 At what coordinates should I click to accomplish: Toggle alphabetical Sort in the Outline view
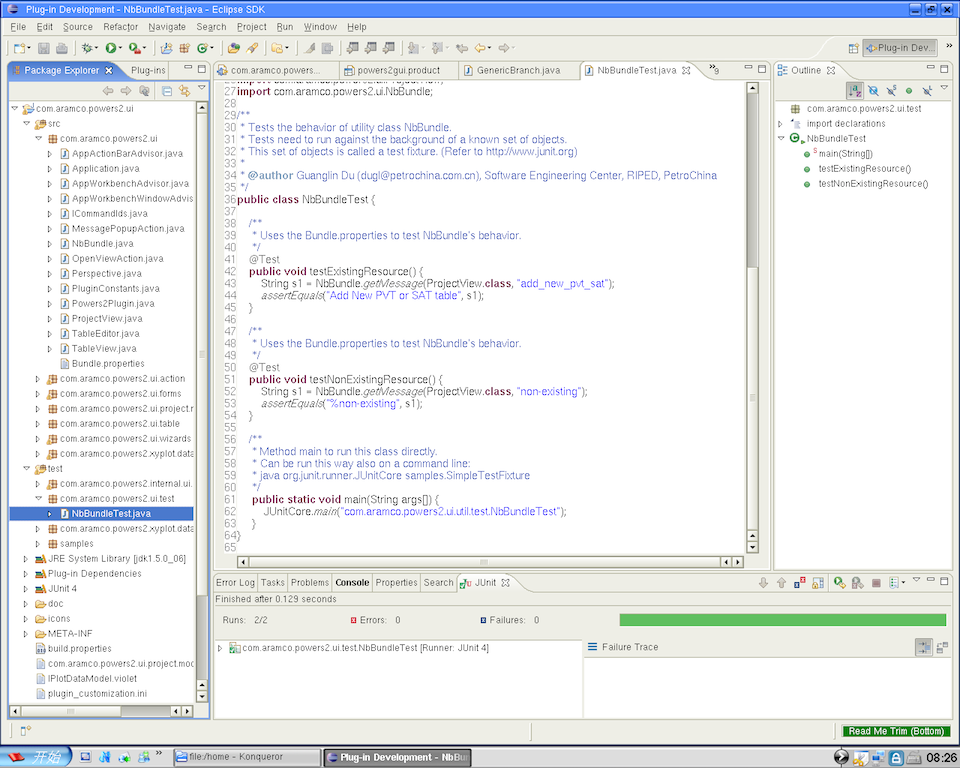tap(855, 90)
